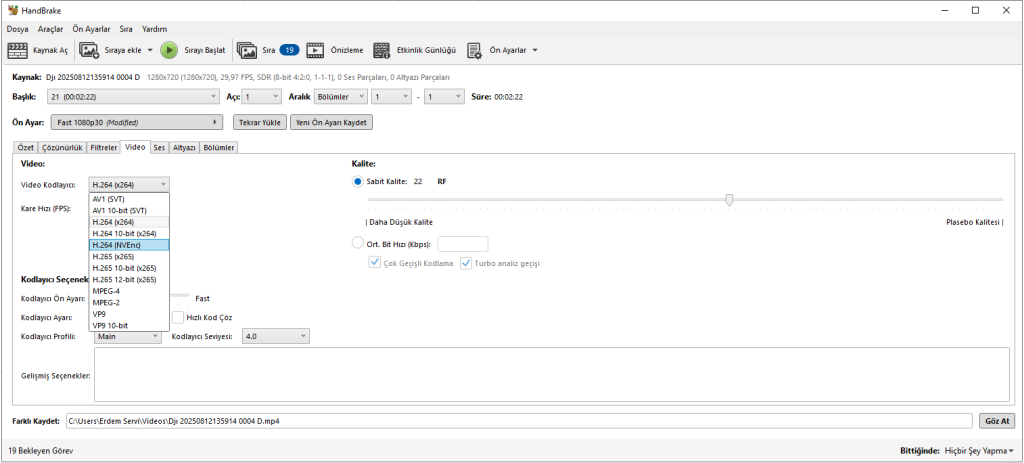1024x463 pixels.
Task: Open the Yardım menu
Action: [154, 29]
